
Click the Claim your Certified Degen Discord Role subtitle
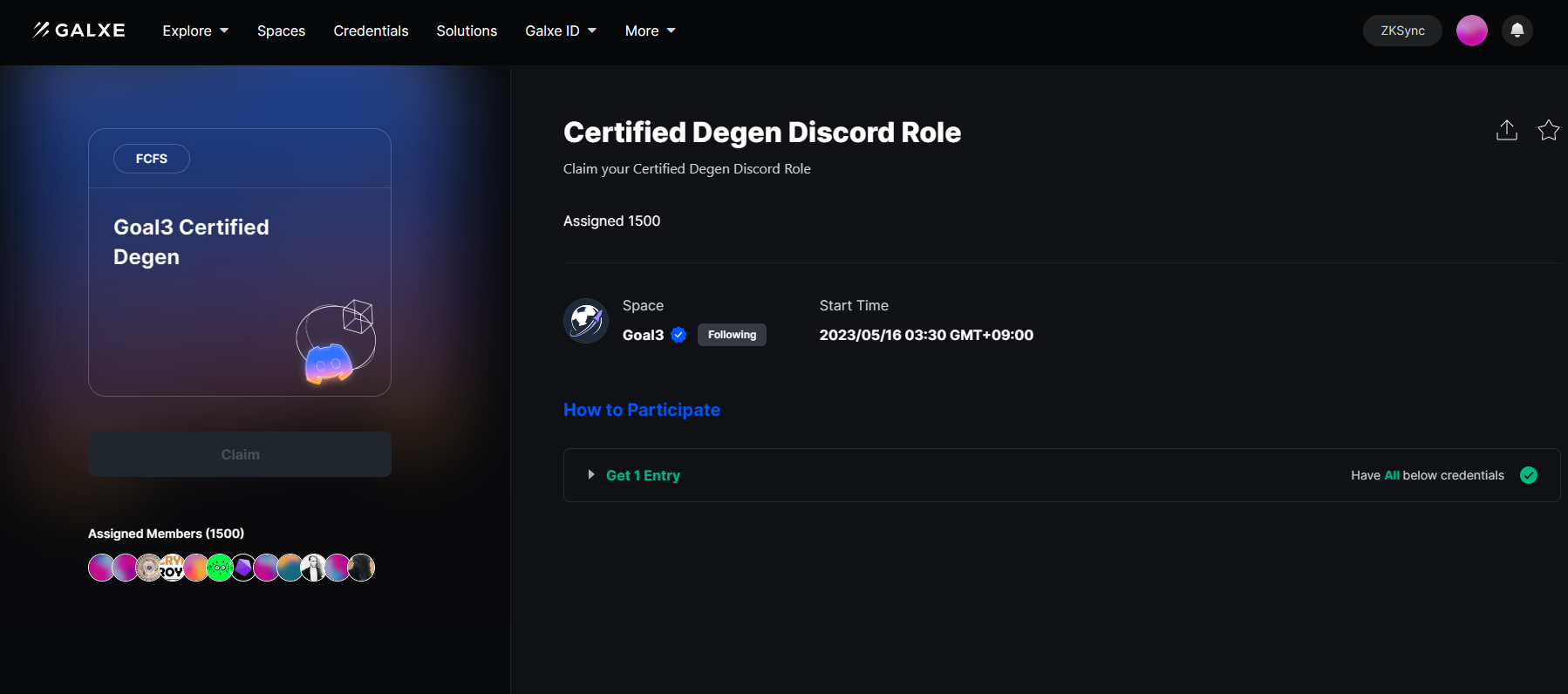point(687,169)
